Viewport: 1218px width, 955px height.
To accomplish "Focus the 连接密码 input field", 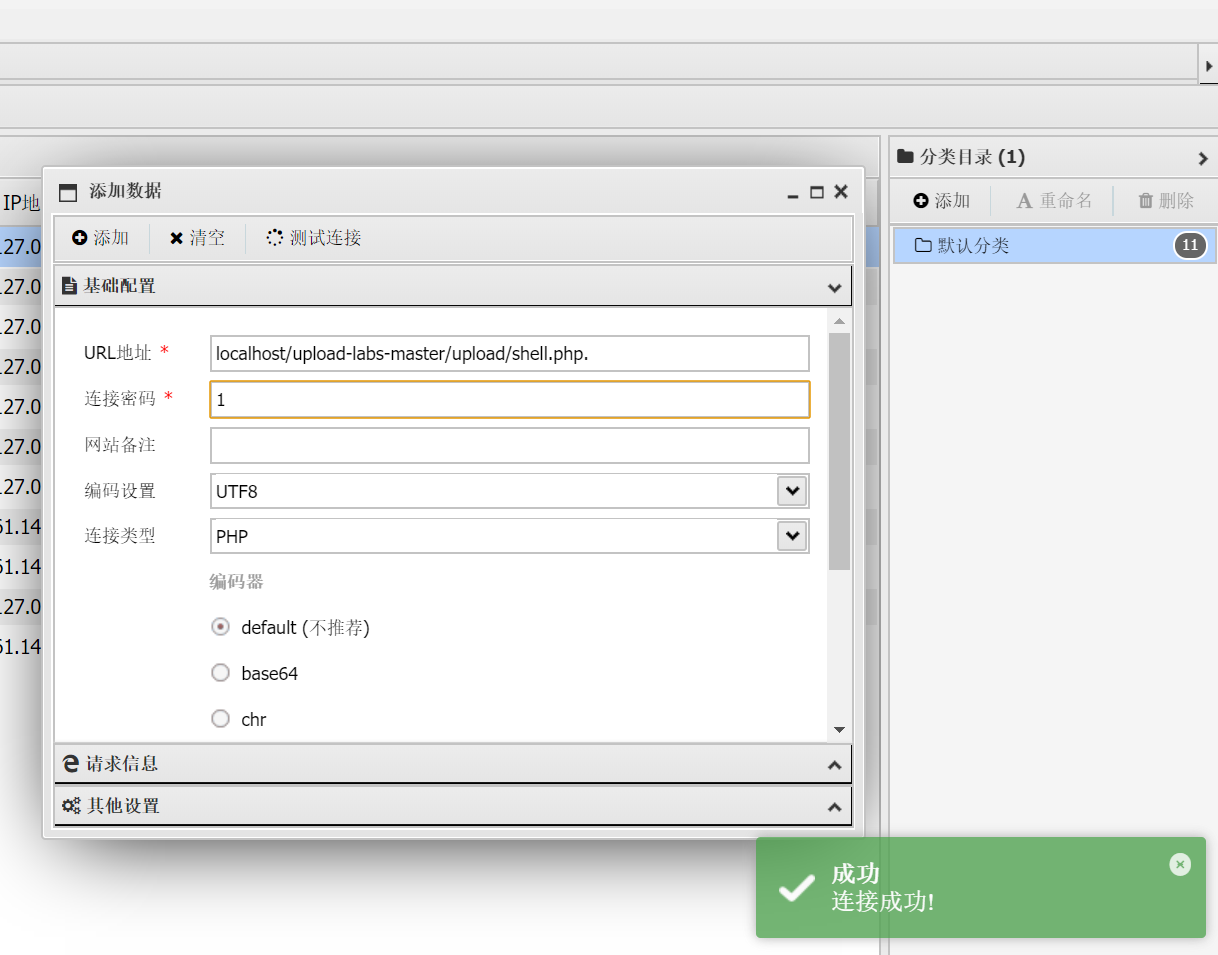I will [510, 399].
